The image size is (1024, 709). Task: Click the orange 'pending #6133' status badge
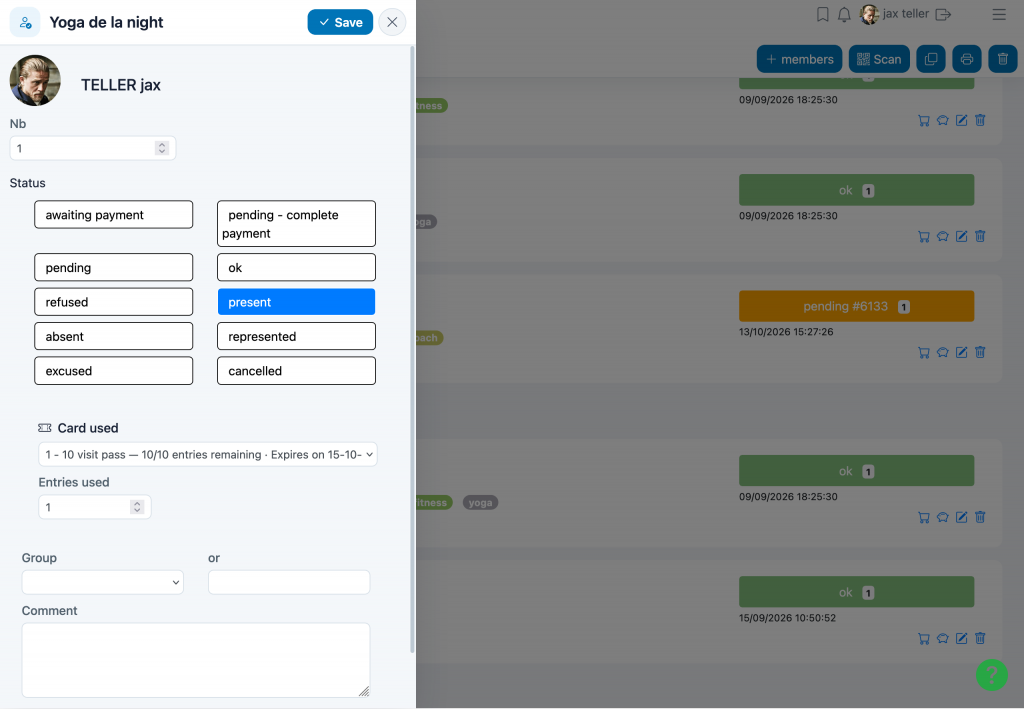tap(856, 306)
